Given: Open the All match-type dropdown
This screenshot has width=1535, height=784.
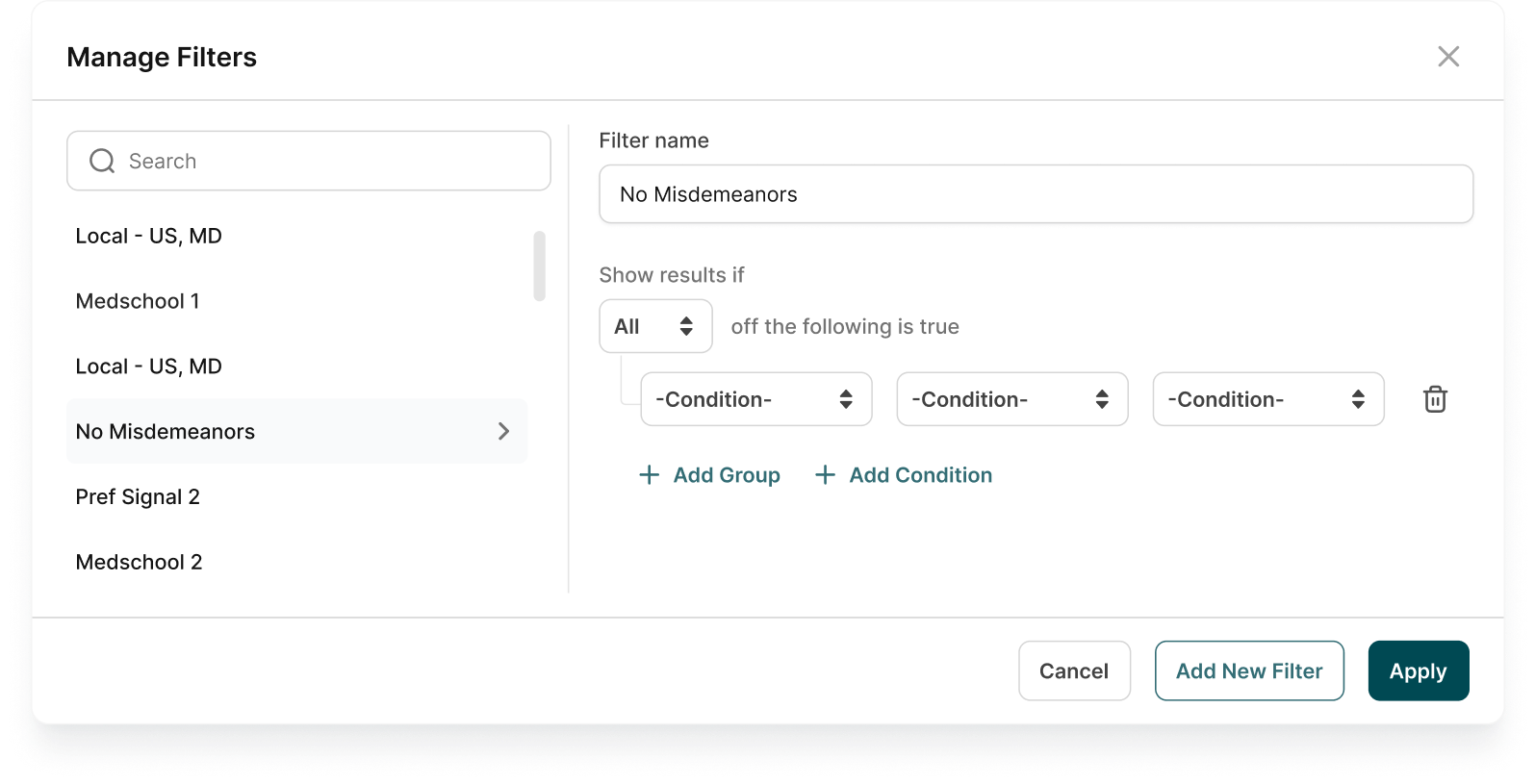Looking at the screenshot, I should (x=655, y=326).
